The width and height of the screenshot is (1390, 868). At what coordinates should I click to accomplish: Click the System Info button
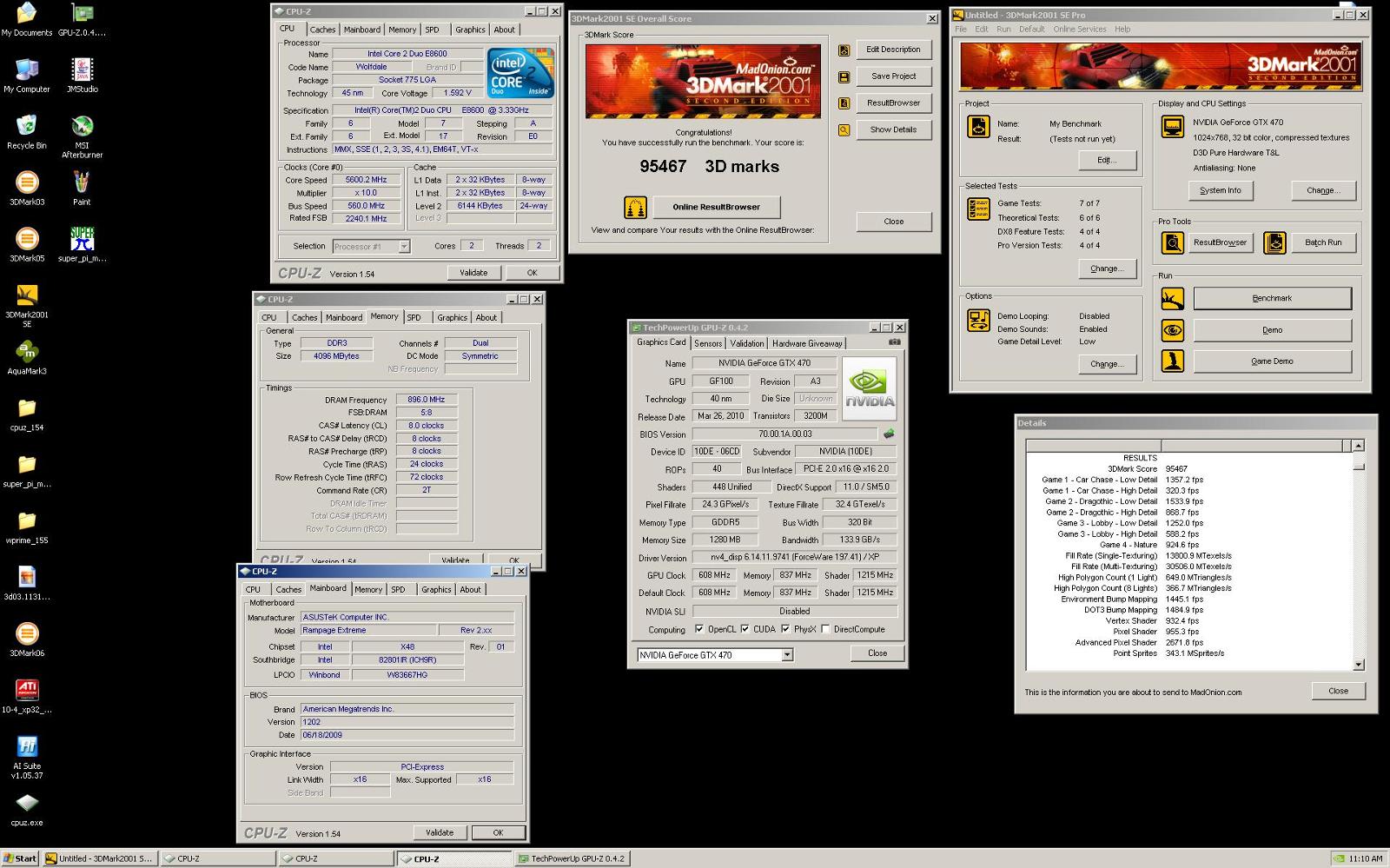click(1221, 191)
